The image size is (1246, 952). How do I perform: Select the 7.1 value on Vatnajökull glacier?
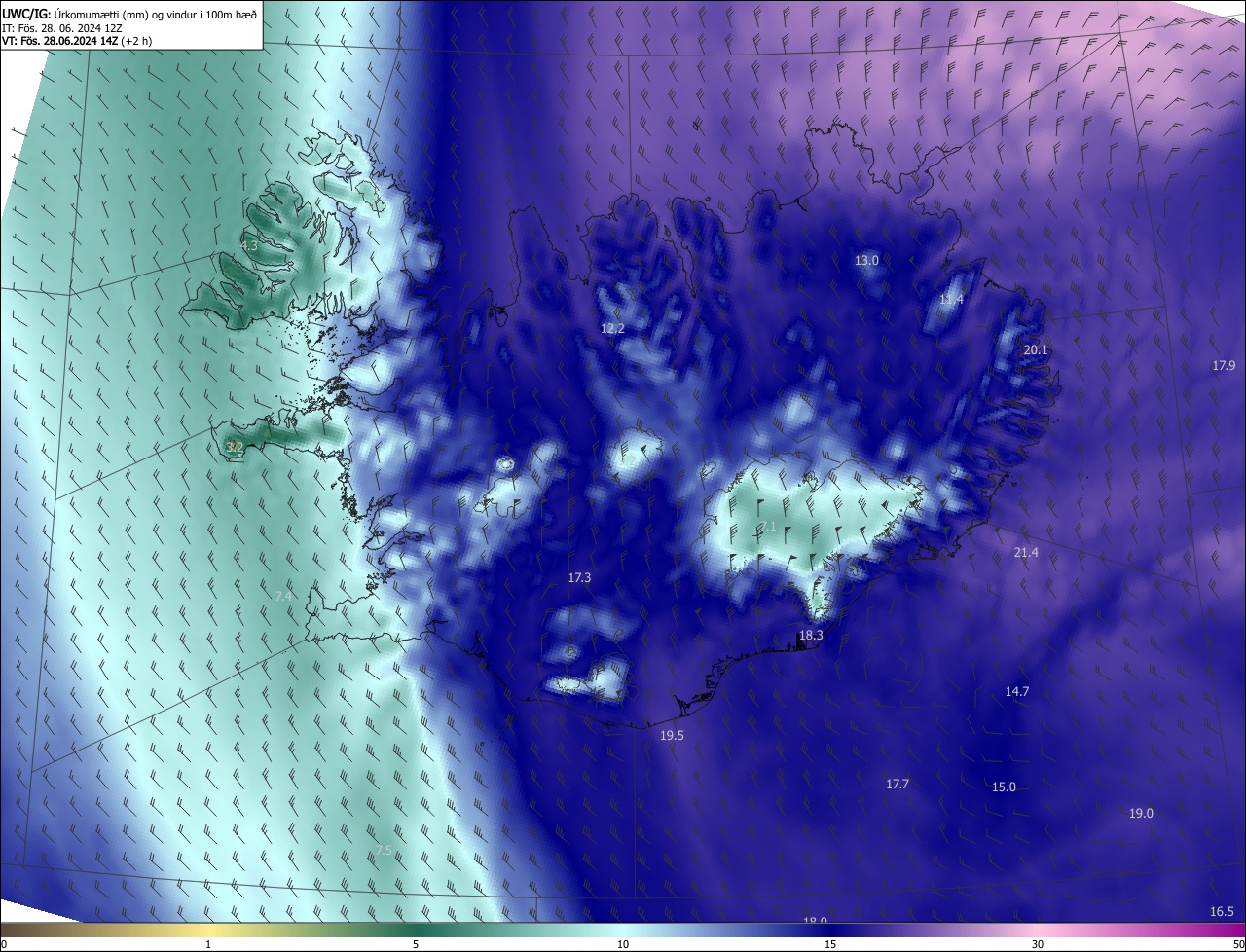(x=768, y=526)
